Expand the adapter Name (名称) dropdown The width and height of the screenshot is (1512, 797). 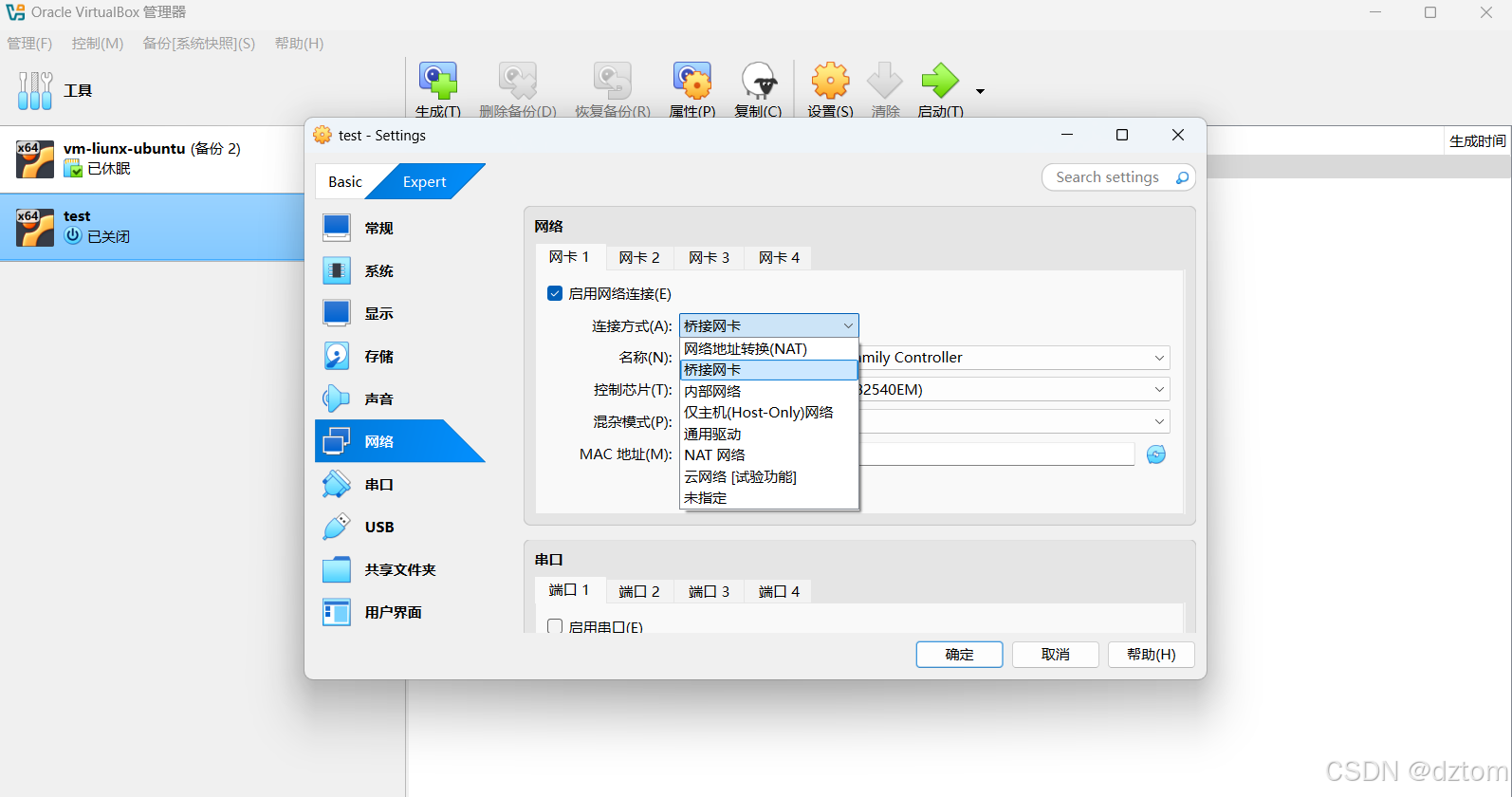[x=1159, y=358]
